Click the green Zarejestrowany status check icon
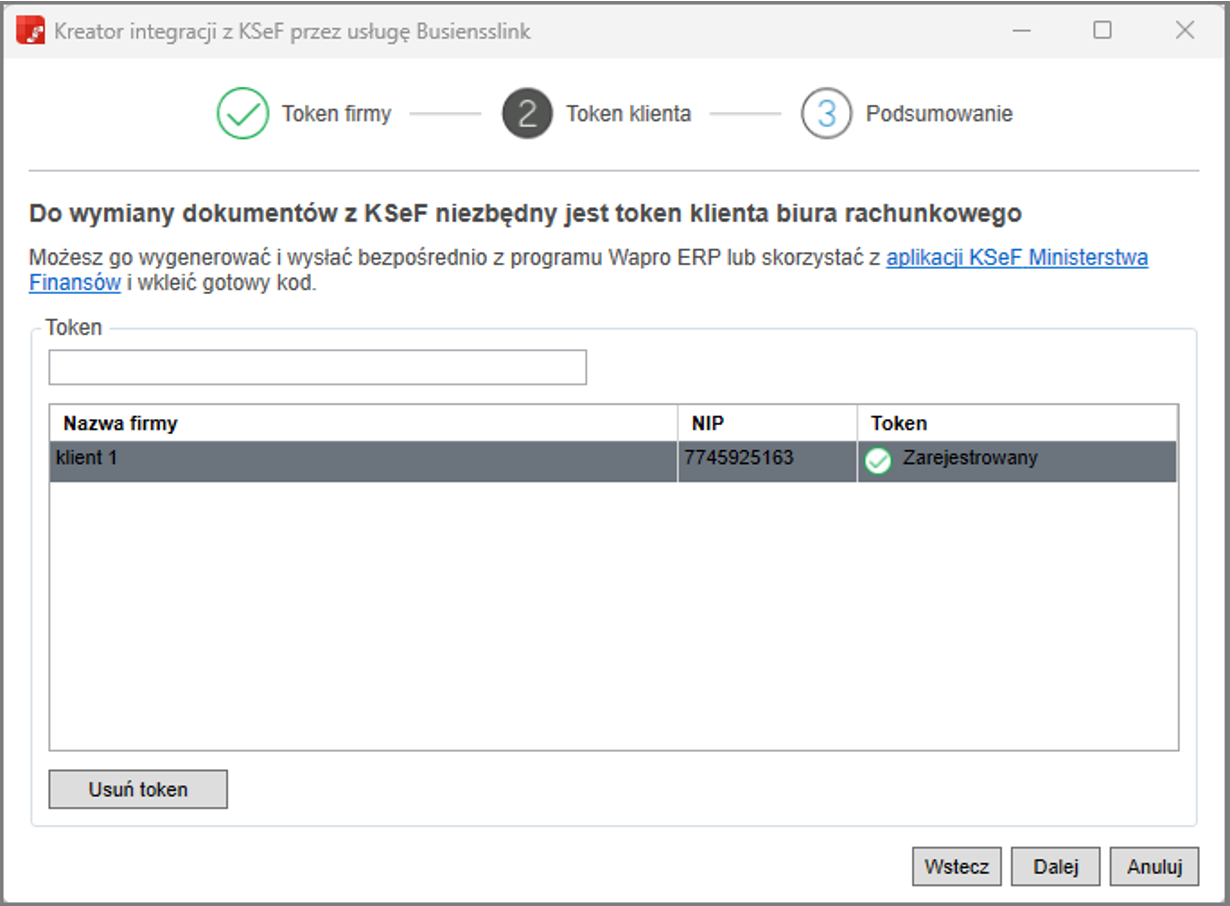 pyautogui.click(x=878, y=461)
